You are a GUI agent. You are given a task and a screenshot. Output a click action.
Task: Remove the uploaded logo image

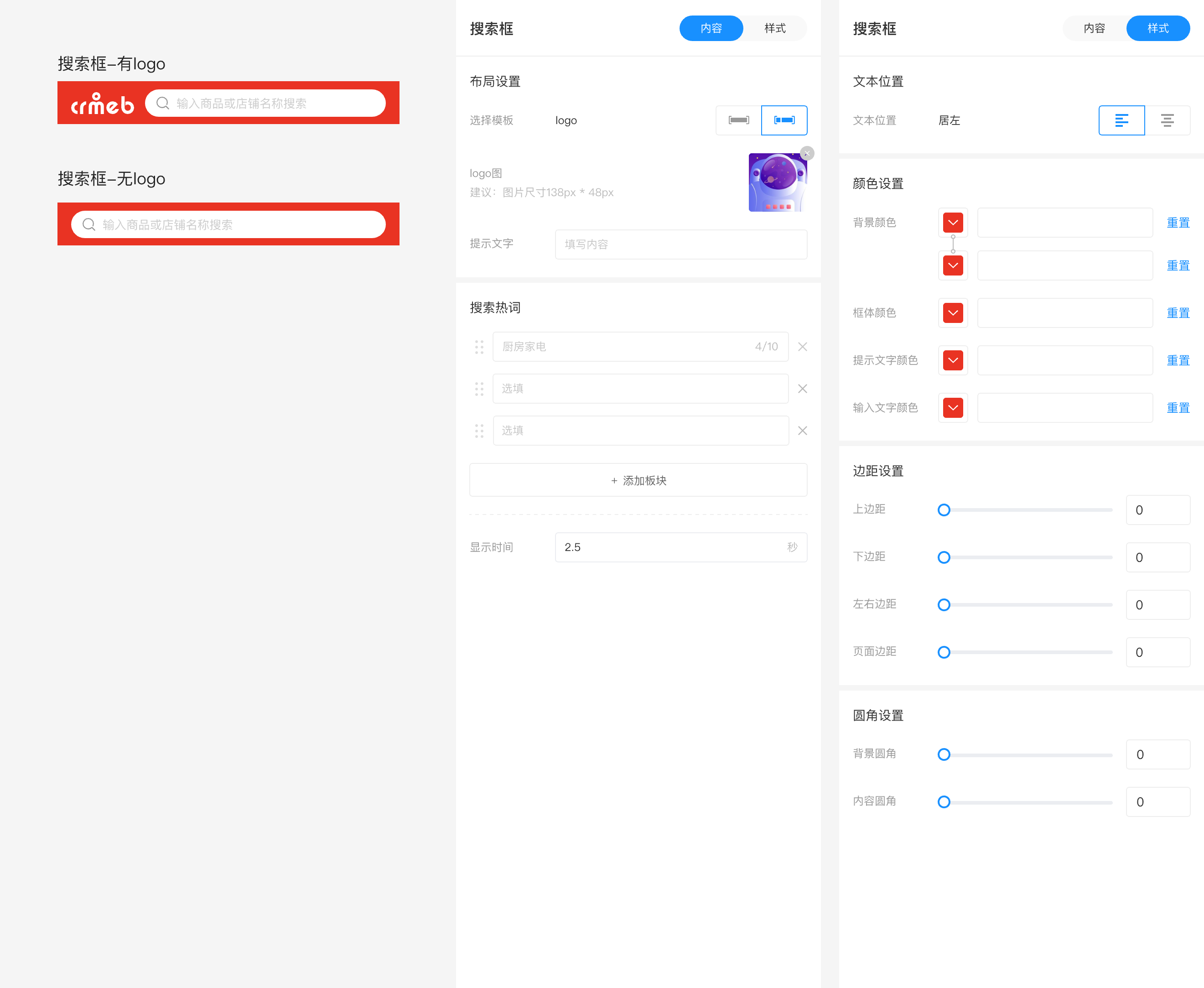(x=806, y=153)
